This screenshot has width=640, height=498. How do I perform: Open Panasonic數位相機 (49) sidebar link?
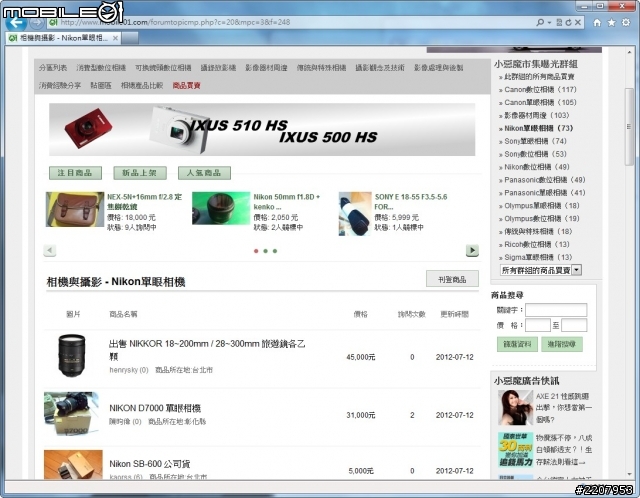pyautogui.click(x=544, y=180)
